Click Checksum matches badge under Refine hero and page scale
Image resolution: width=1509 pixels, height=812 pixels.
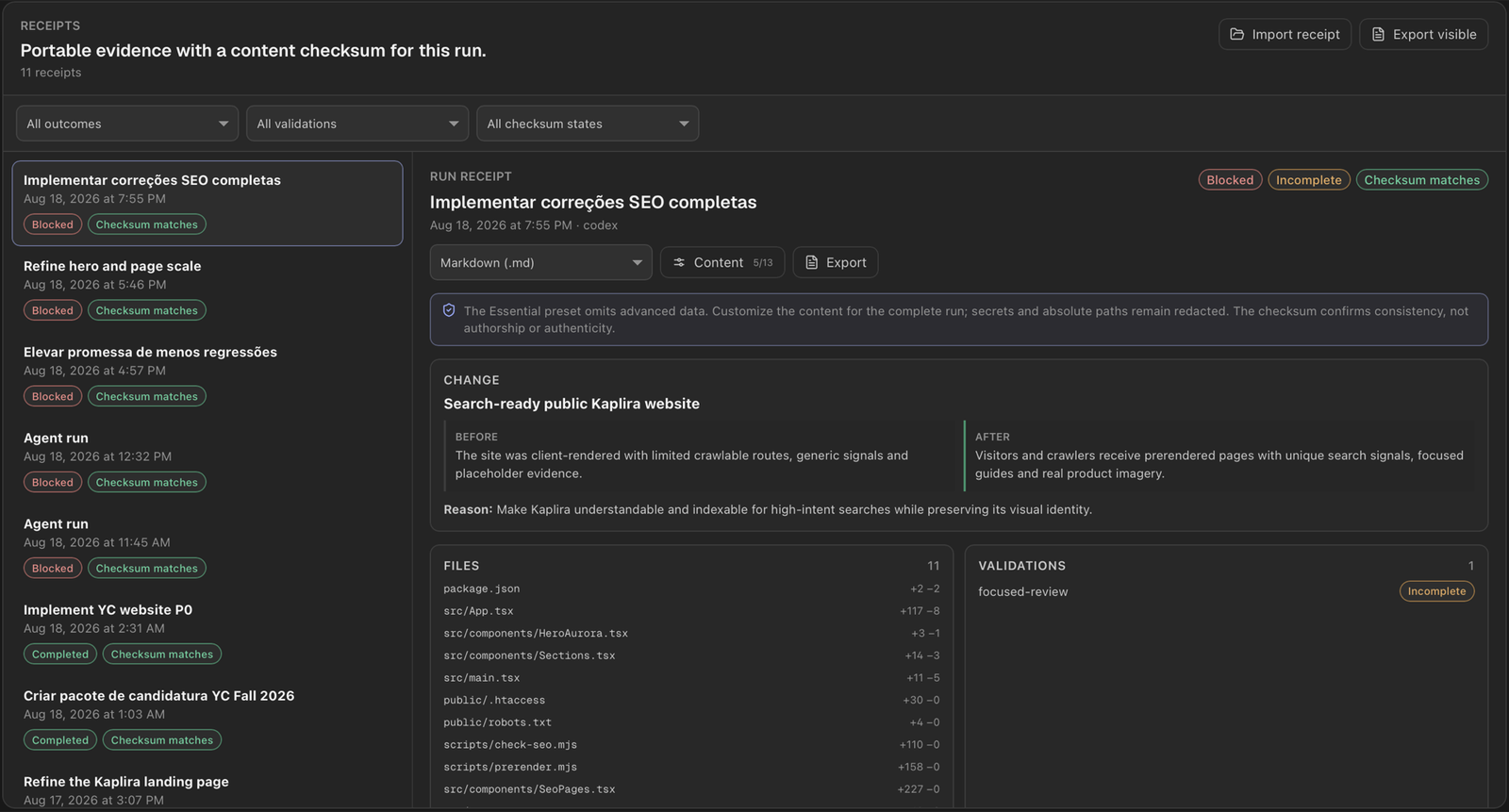(147, 310)
